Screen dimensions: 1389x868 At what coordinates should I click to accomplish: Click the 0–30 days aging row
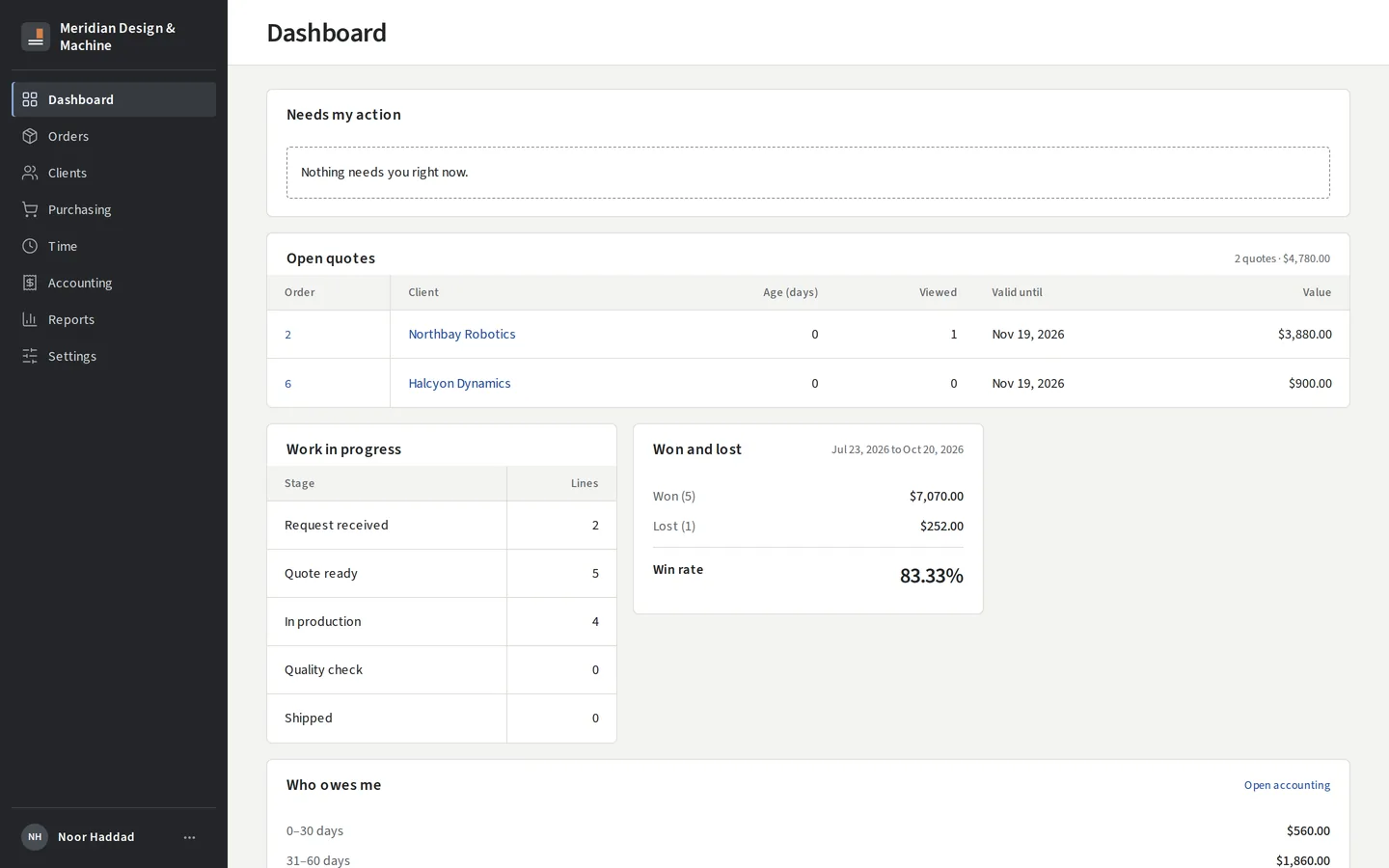click(x=808, y=830)
